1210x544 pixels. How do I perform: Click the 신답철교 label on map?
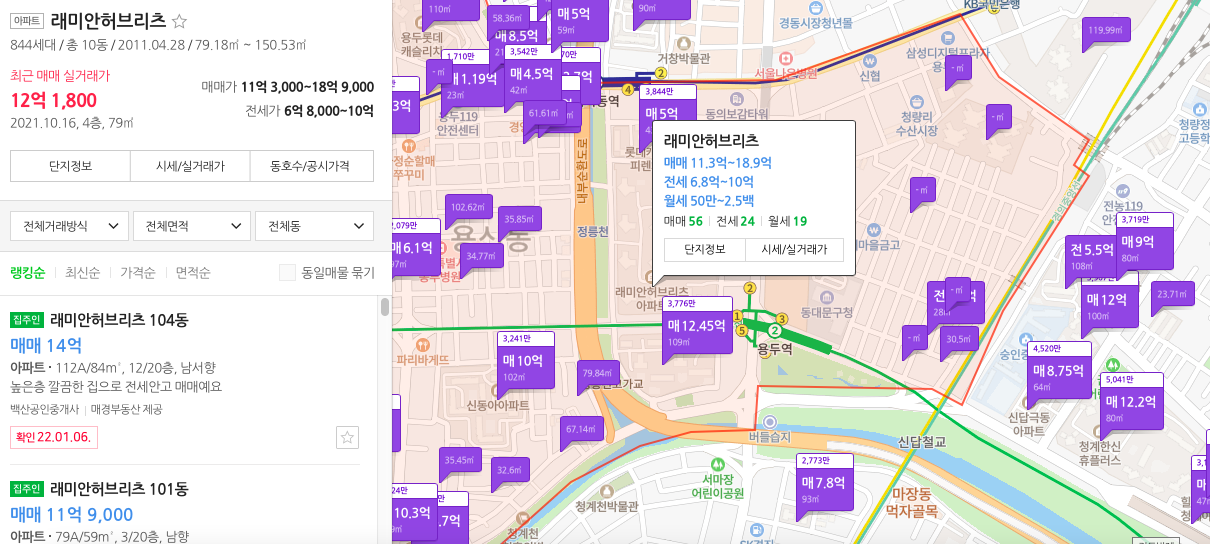coord(922,442)
